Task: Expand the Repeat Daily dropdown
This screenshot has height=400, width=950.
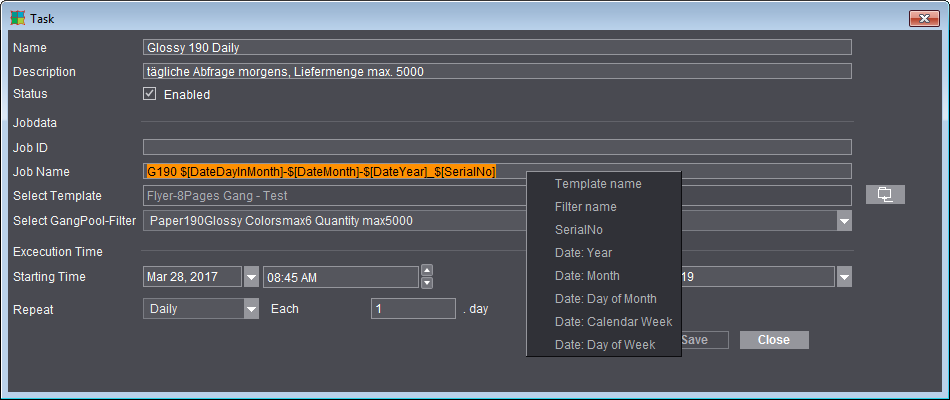Action: [x=251, y=309]
